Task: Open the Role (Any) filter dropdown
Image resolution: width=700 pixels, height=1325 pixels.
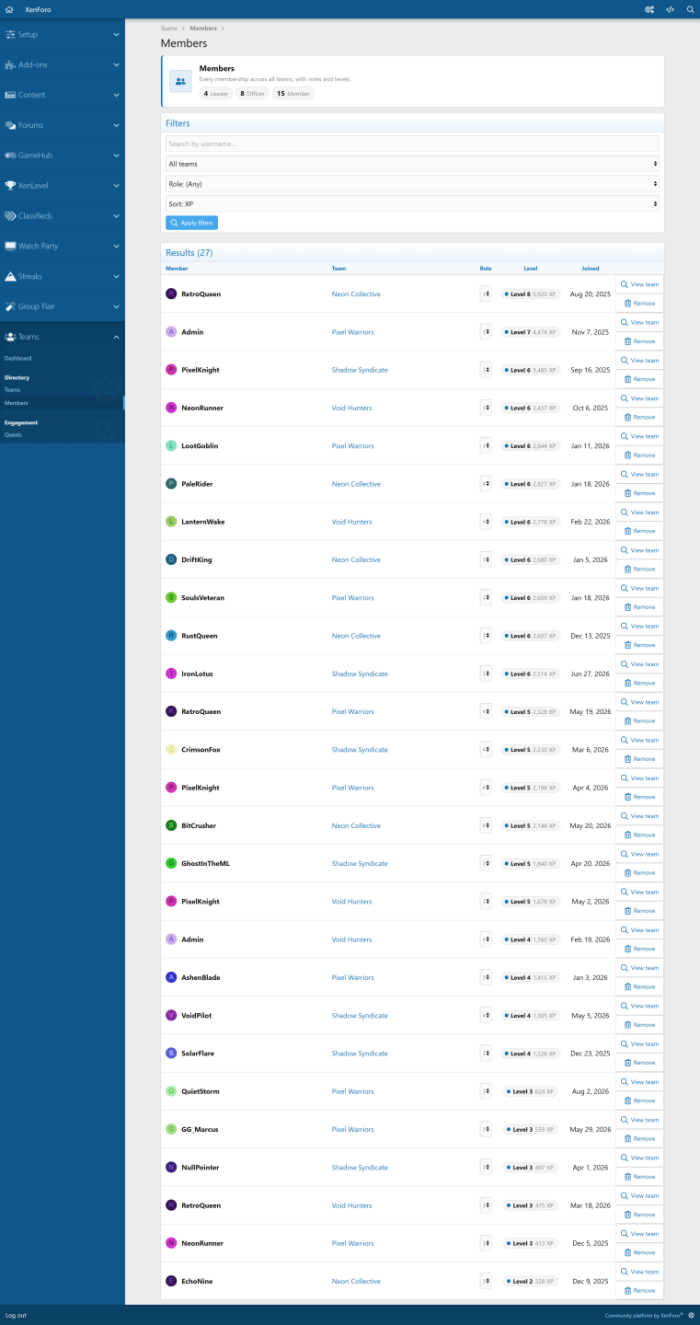Action: pos(412,184)
